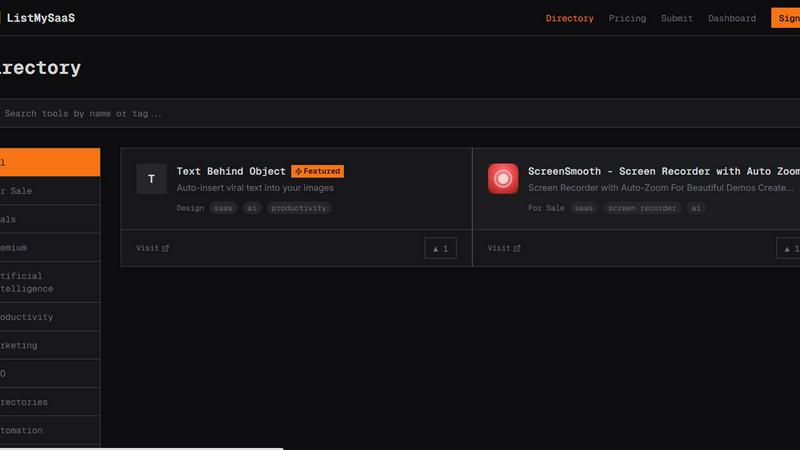This screenshot has height=450, width=800.
Task: Click ai tag on Text Behind Object
Action: [252, 208]
